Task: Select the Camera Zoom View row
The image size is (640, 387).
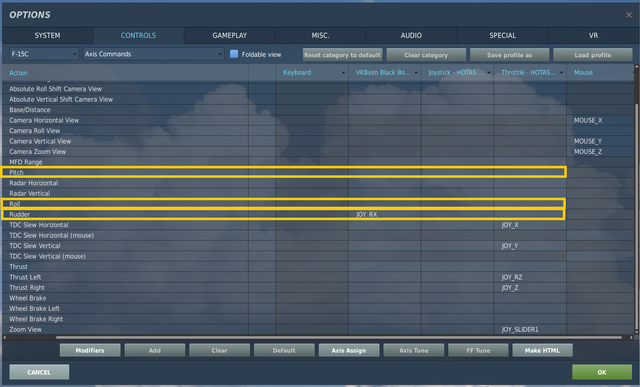Action: tap(318, 151)
